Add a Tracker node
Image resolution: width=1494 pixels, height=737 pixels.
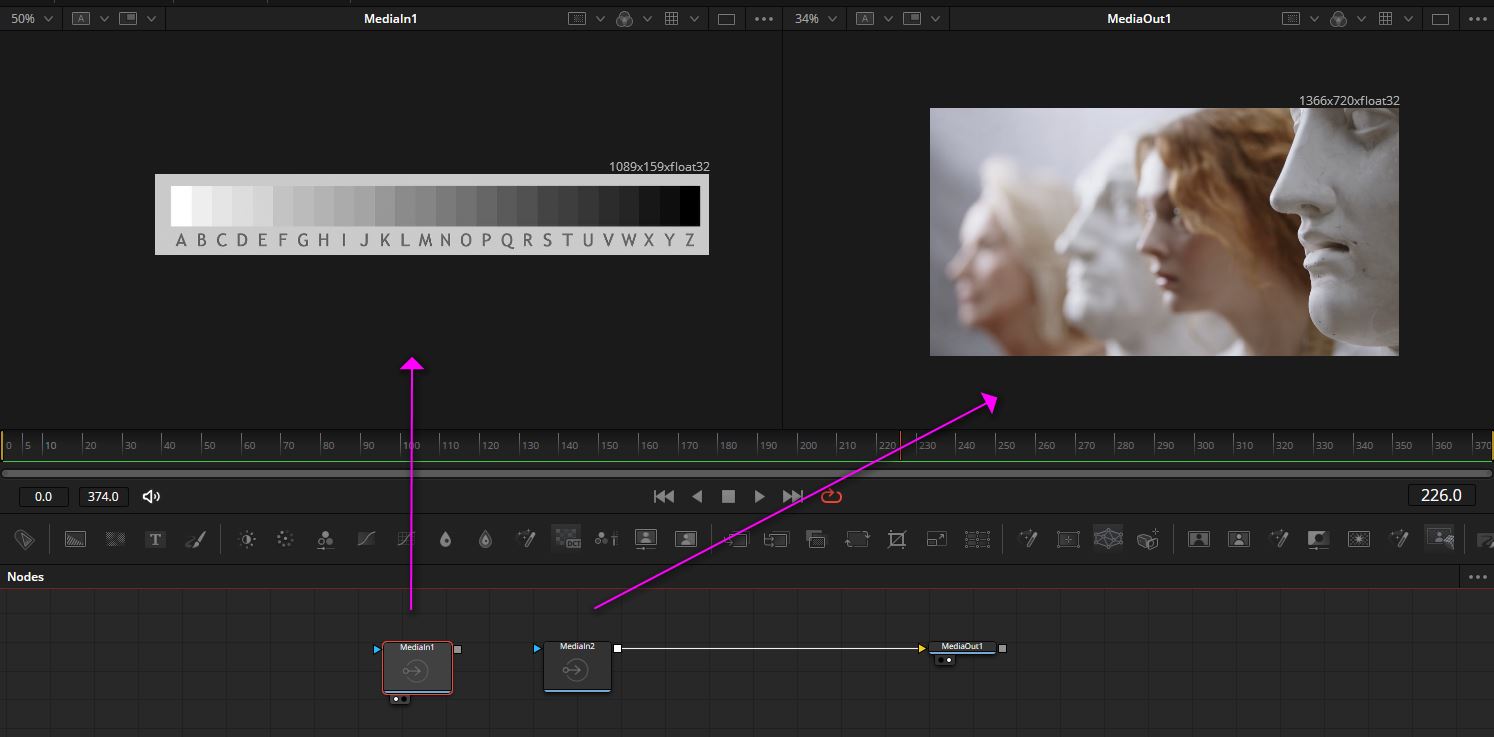coord(1068,539)
